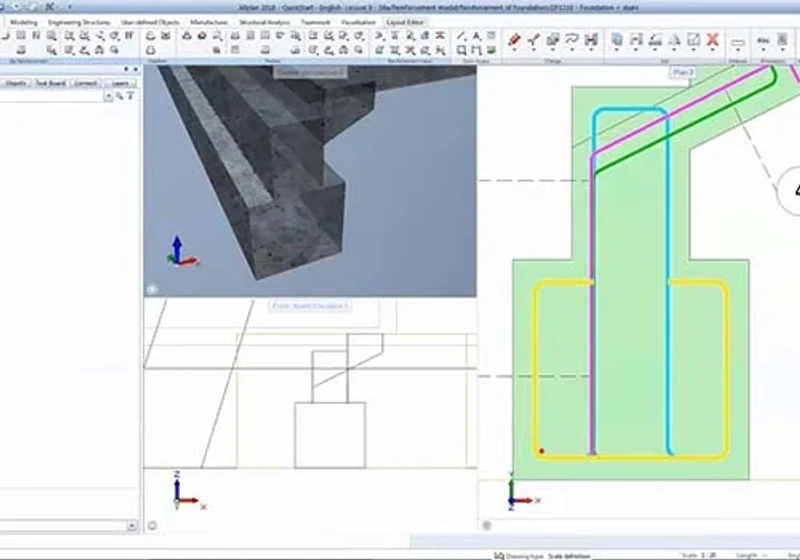Select the rightmost ribbon icon after Abc
Screen dimensions: 800x560
click(x=782, y=39)
